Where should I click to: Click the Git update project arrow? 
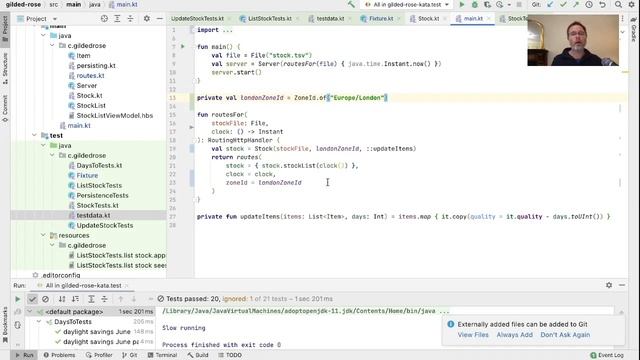point(550,4)
